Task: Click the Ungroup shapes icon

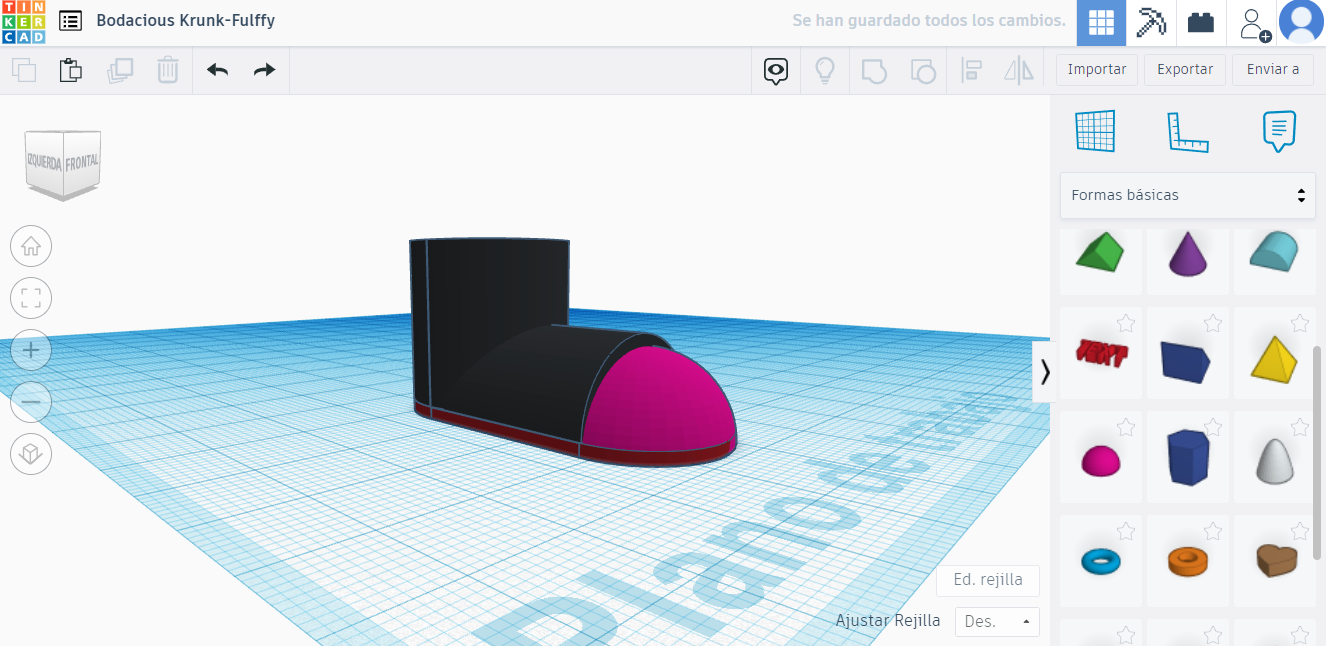Action: 923,70
